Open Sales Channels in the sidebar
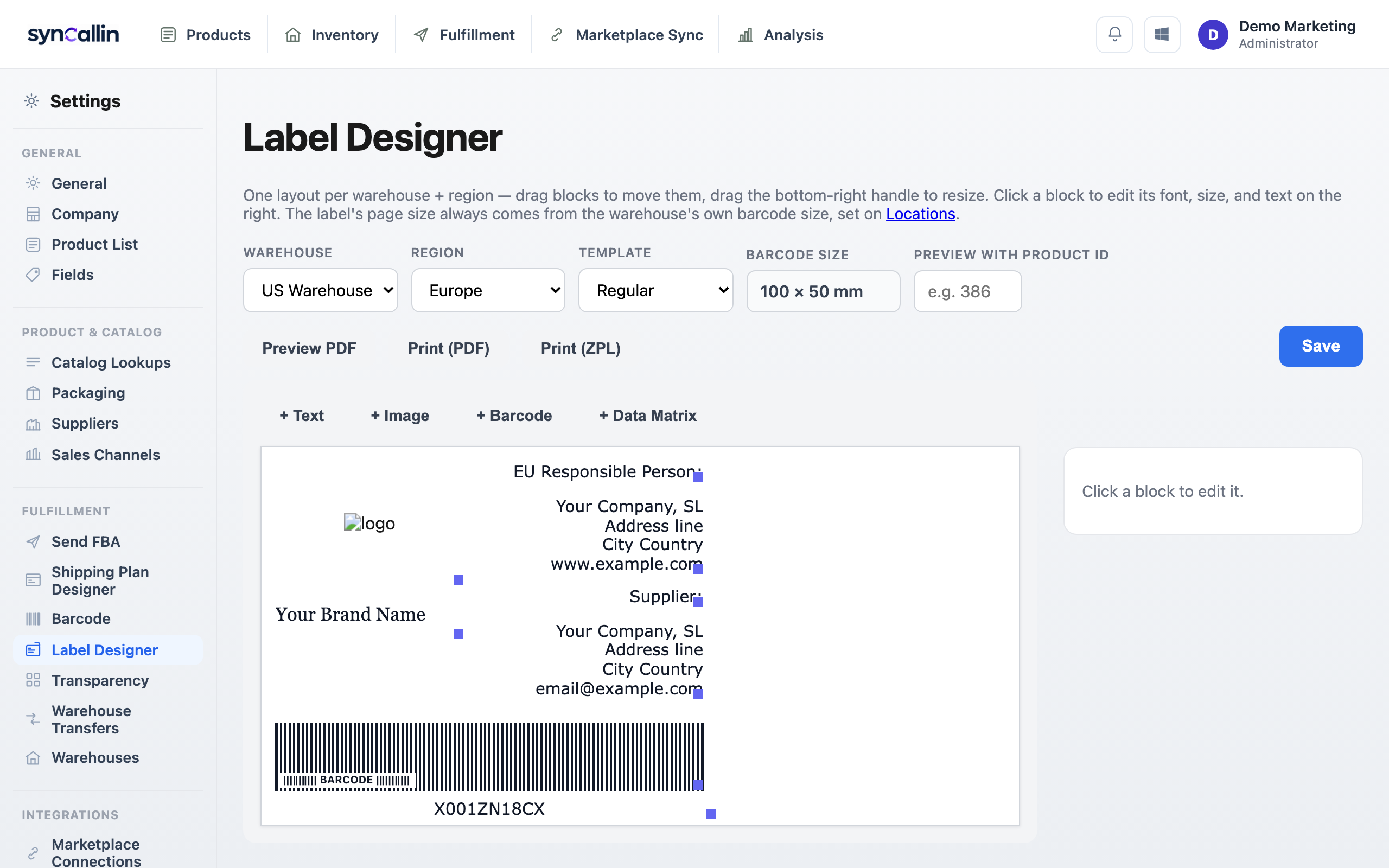This screenshot has width=1389, height=868. (106, 455)
